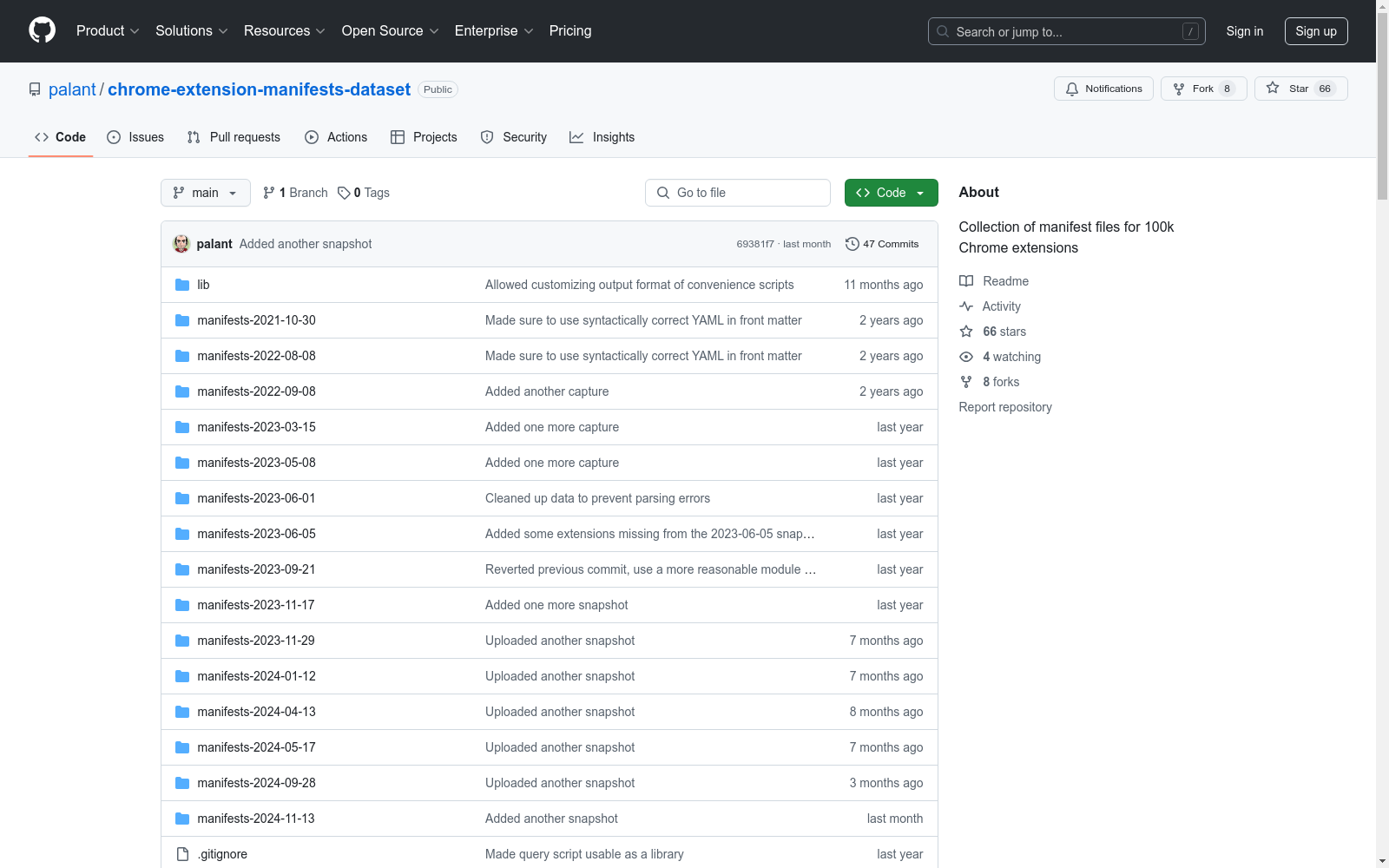Click the fork icon beside 8 forks
Screen dimensions: 1389x868
tap(966, 382)
